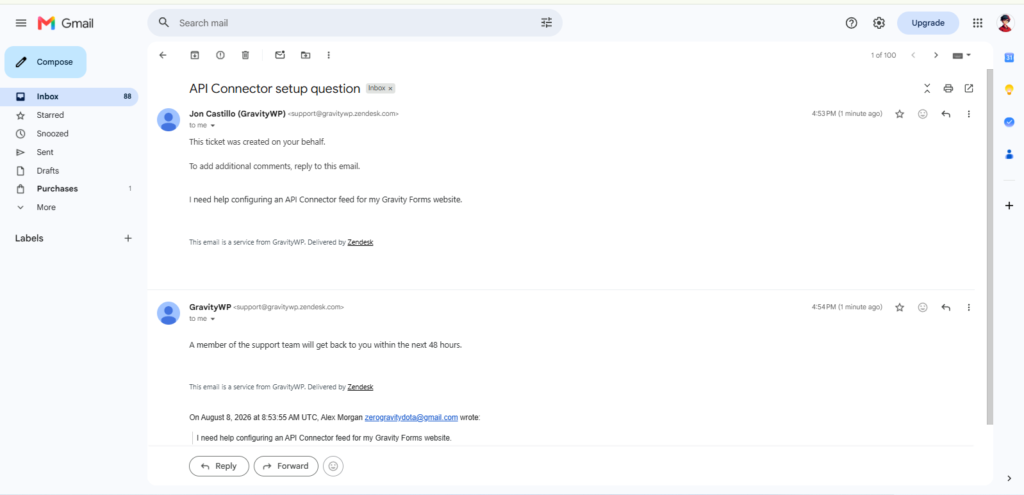Click the Forward button
Screen dimensions: 1024x495
point(286,466)
